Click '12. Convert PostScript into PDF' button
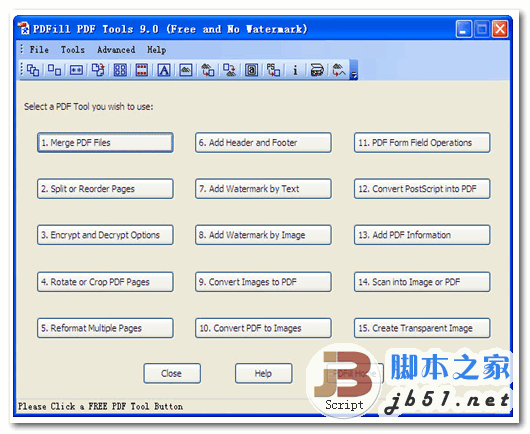530x434 pixels. (422, 189)
